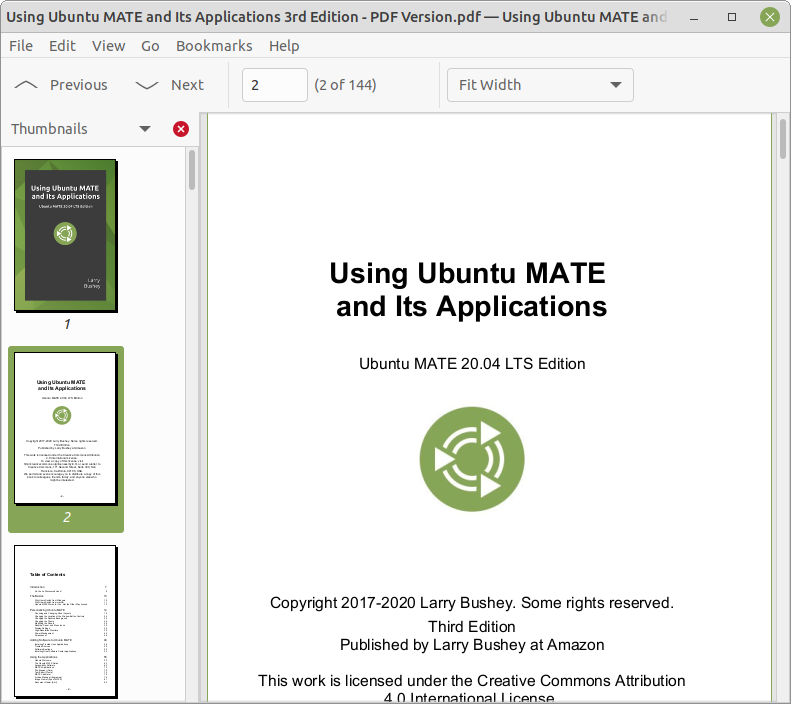Click the Previous button label

point(79,85)
